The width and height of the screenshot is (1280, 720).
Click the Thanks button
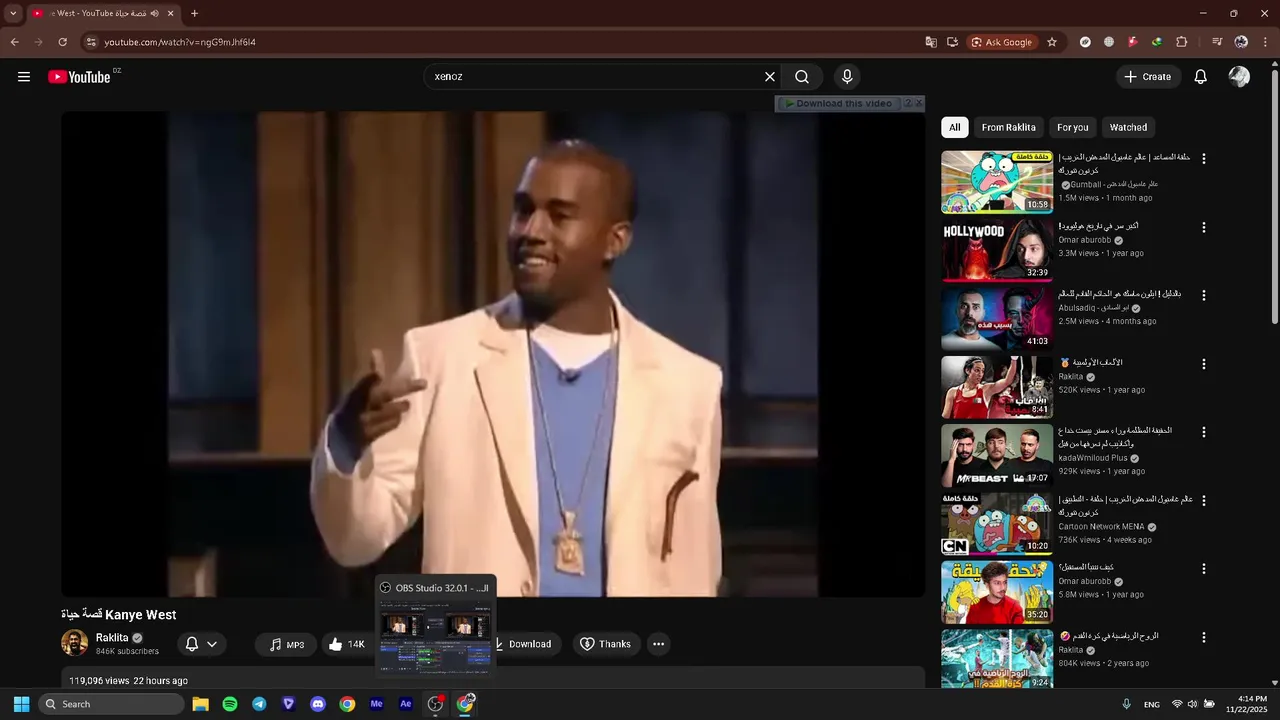tap(606, 644)
